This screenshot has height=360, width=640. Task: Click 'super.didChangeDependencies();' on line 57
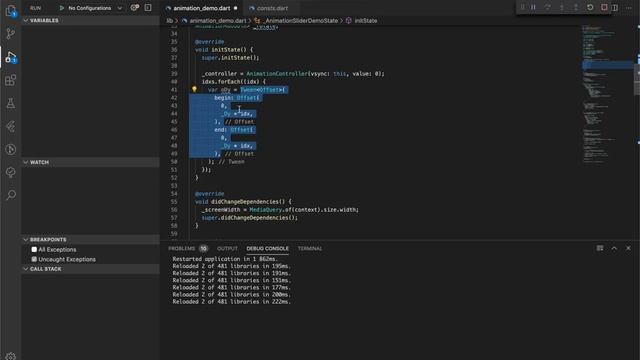249,218
